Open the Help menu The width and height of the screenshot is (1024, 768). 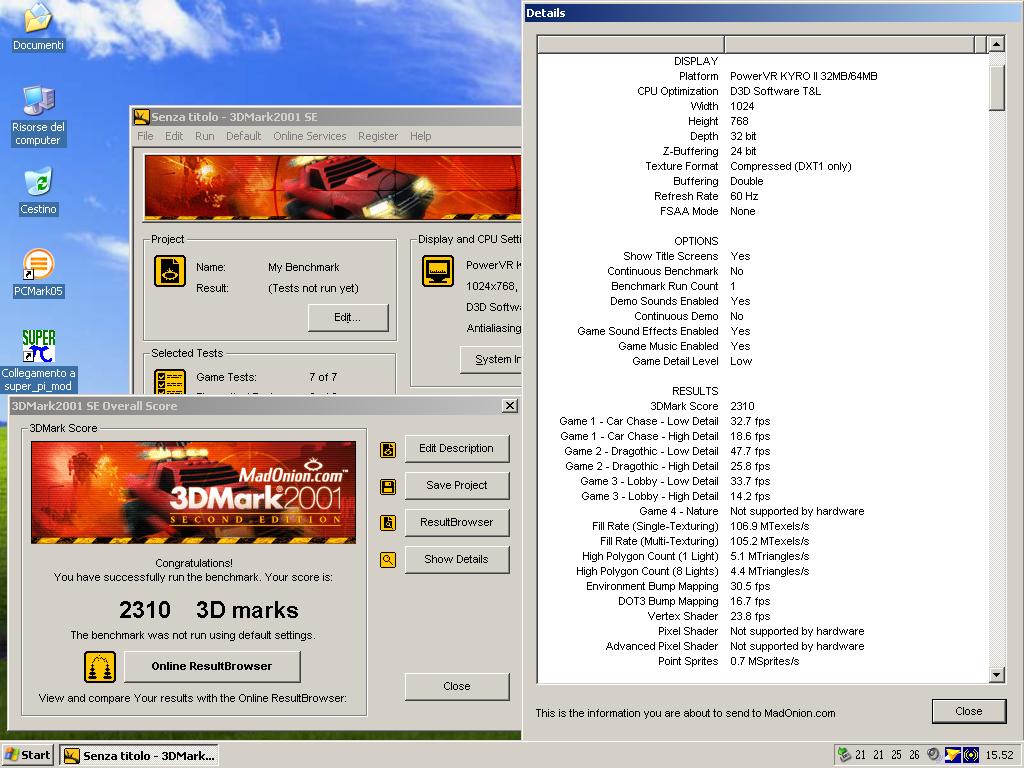coord(421,136)
